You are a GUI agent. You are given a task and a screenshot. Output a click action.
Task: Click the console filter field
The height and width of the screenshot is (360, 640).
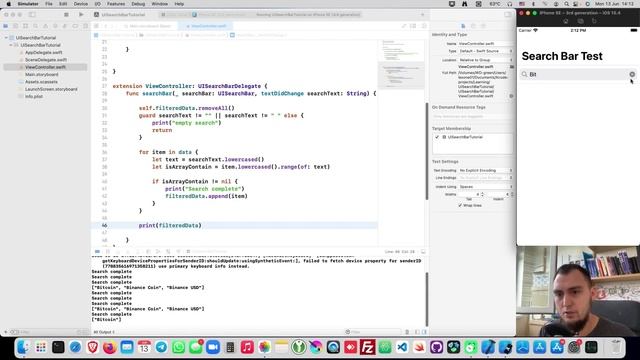[373, 332]
